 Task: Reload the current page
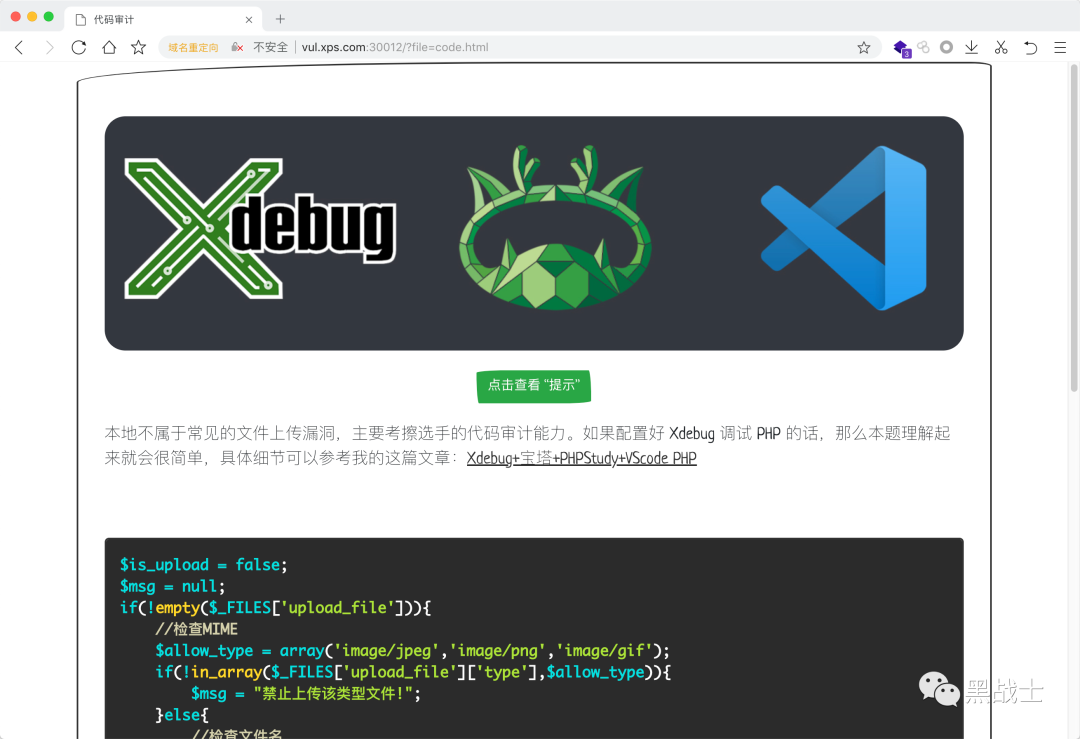[79, 48]
